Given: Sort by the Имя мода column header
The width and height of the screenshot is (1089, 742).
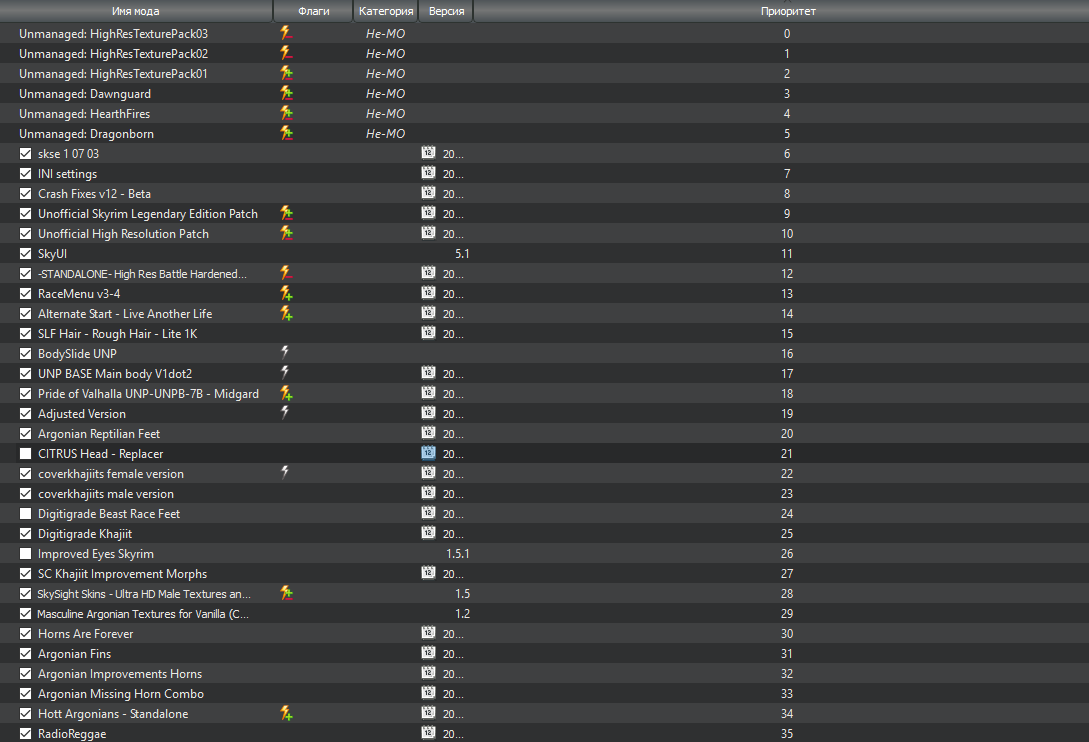Looking at the screenshot, I should [x=136, y=11].
